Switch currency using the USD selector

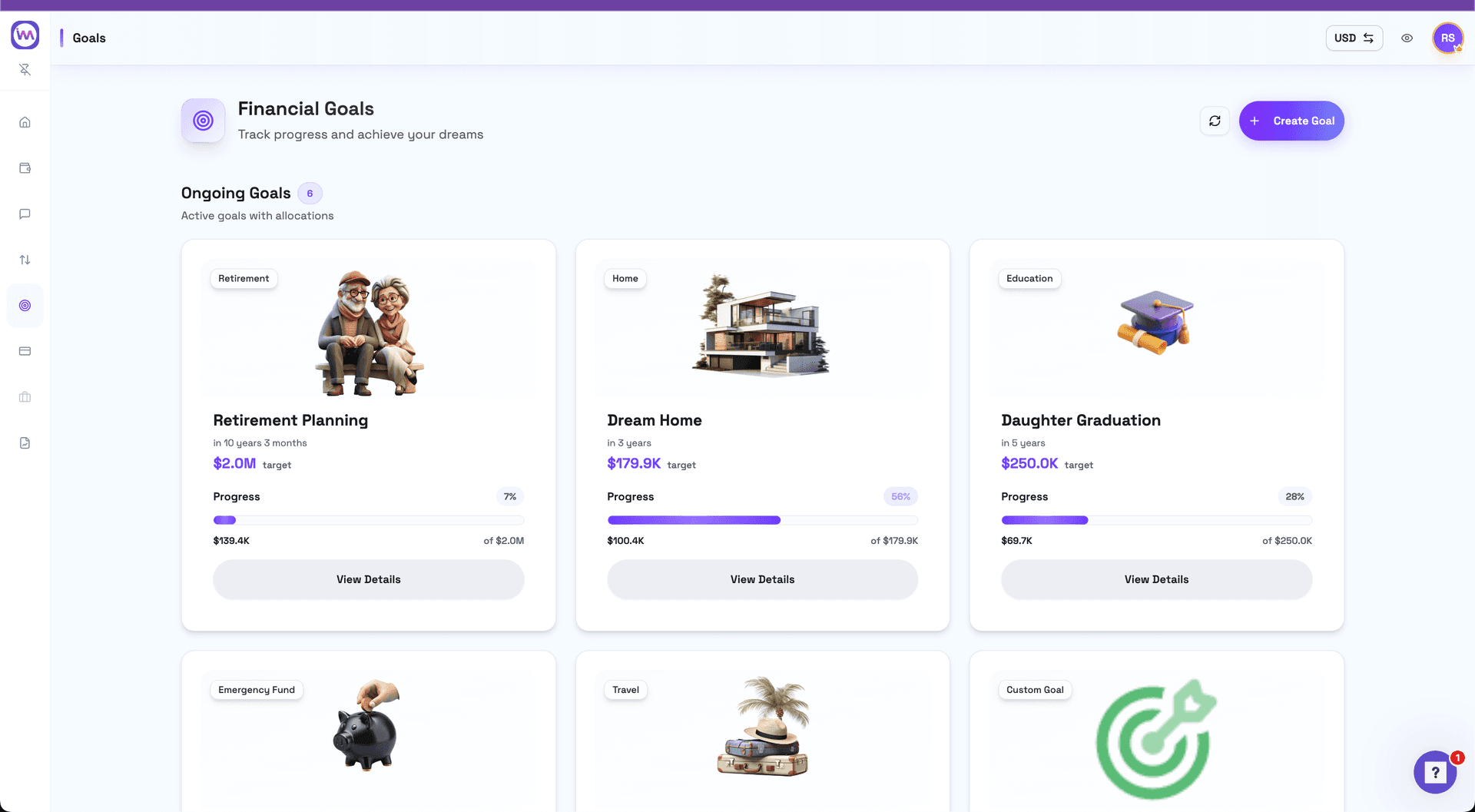(1354, 38)
